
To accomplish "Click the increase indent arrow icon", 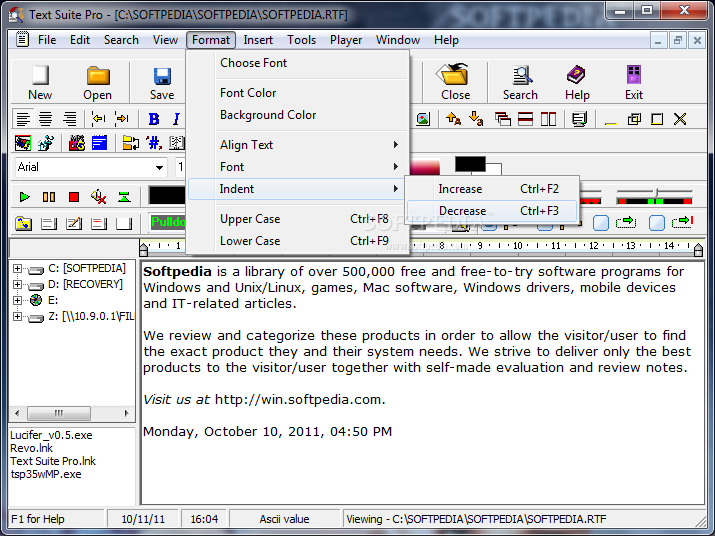I will 122,119.
